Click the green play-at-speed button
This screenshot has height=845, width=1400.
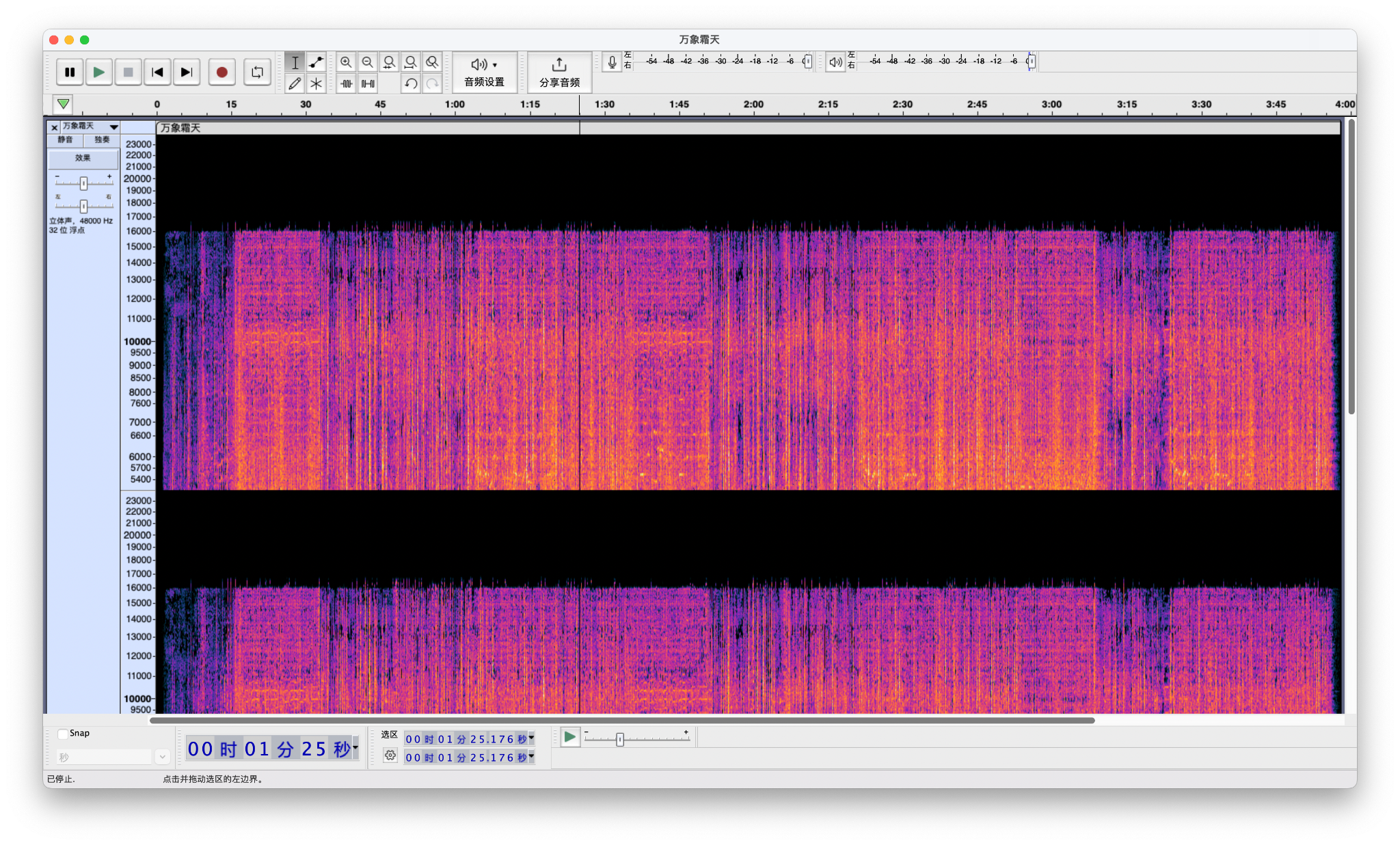click(x=569, y=737)
